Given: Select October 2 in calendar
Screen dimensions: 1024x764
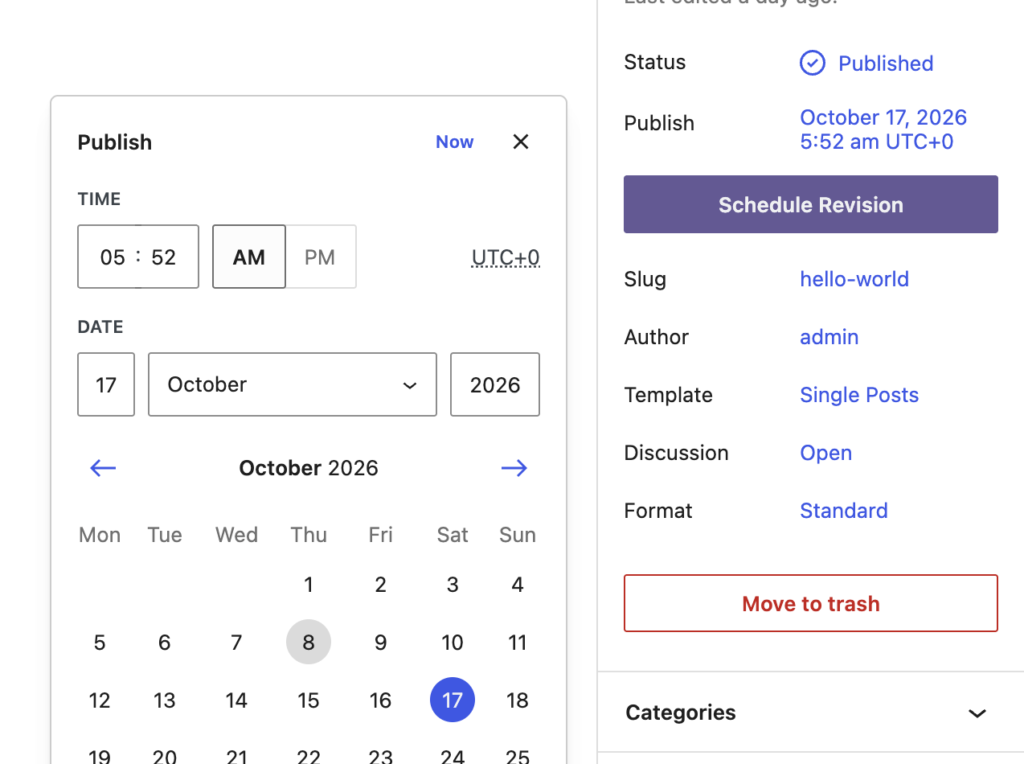Looking at the screenshot, I should (x=380, y=584).
